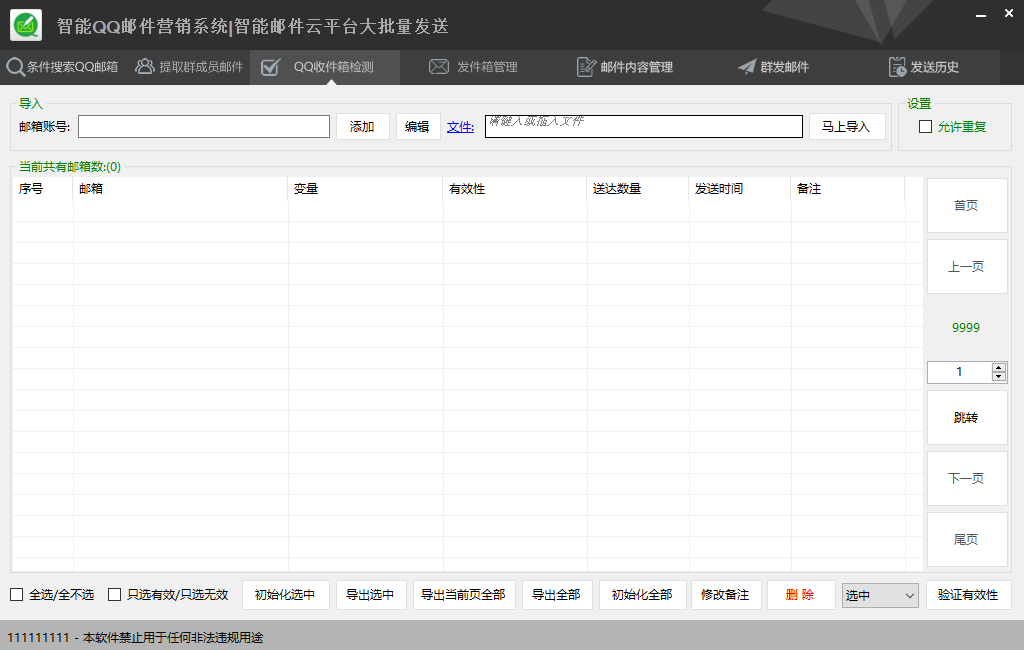Screen dimensions: 1024x650
Task: Click the 邮箱 column header
Action: (180, 189)
